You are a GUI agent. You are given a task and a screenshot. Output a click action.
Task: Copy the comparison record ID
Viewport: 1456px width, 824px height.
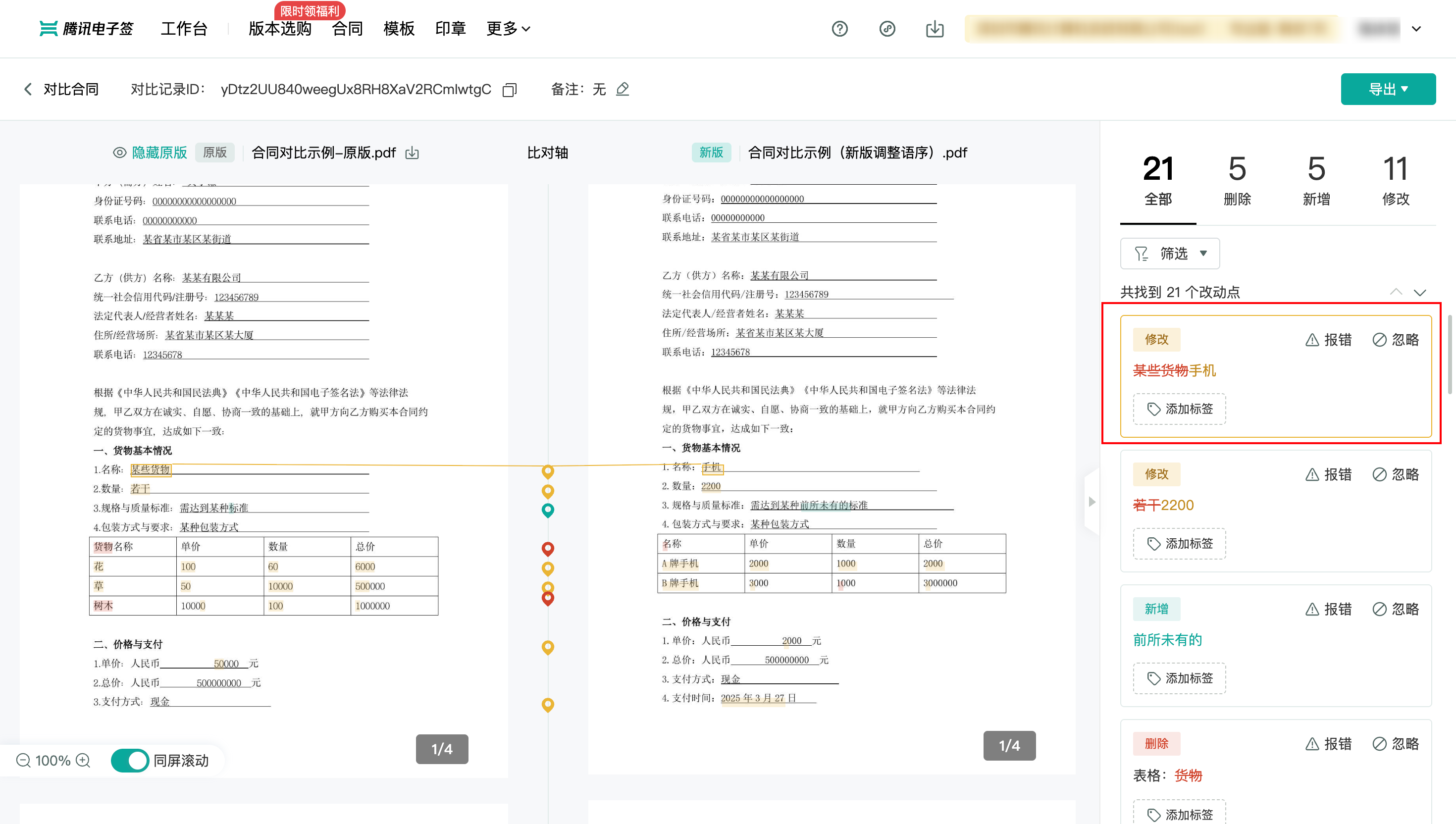pos(509,90)
